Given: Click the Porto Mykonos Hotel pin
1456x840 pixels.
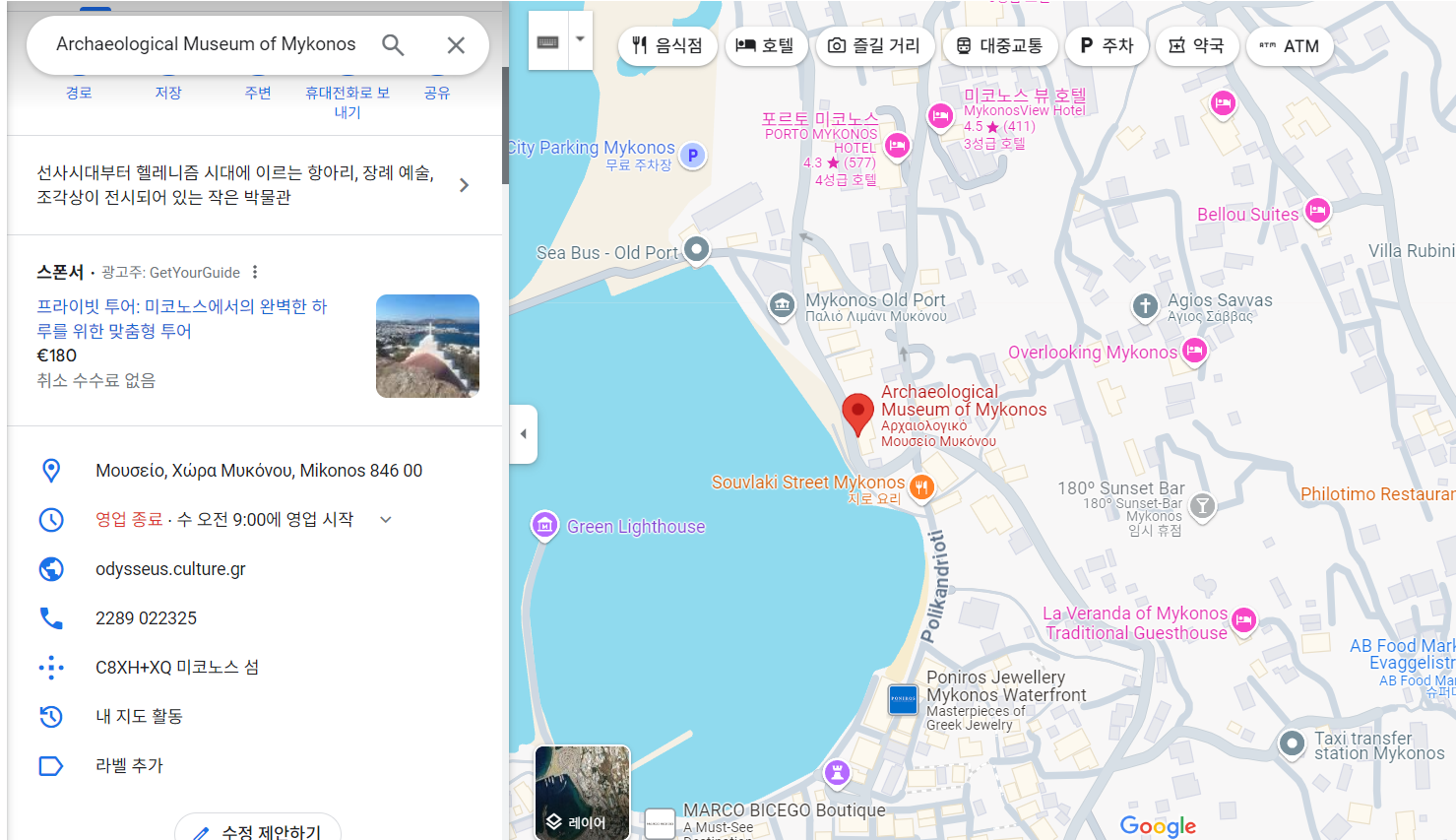Looking at the screenshot, I should point(897,147).
